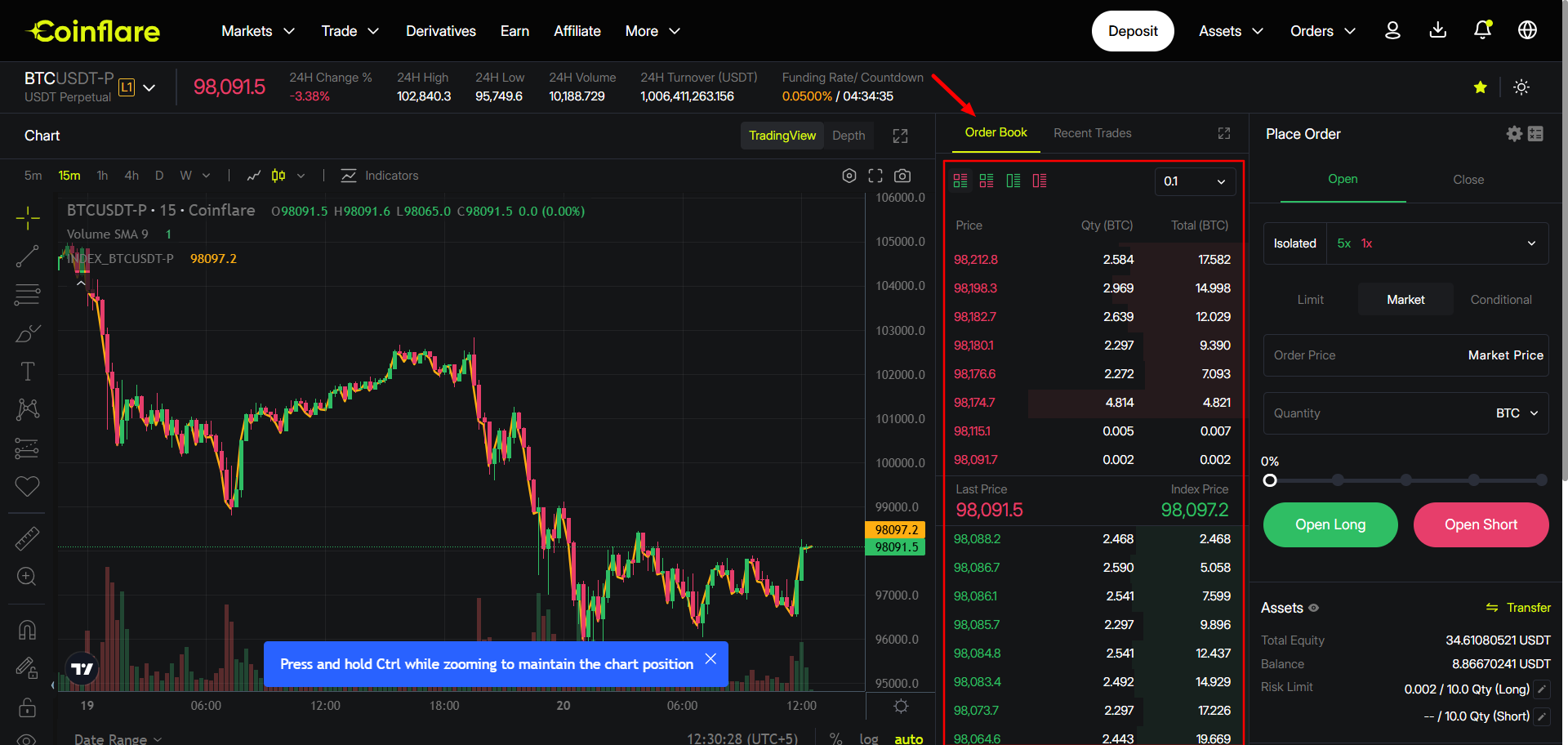The width and height of the screenshot is (1568, 745).
Task: Toggle lock all drawing tools
Action: [x=27, y=707]
